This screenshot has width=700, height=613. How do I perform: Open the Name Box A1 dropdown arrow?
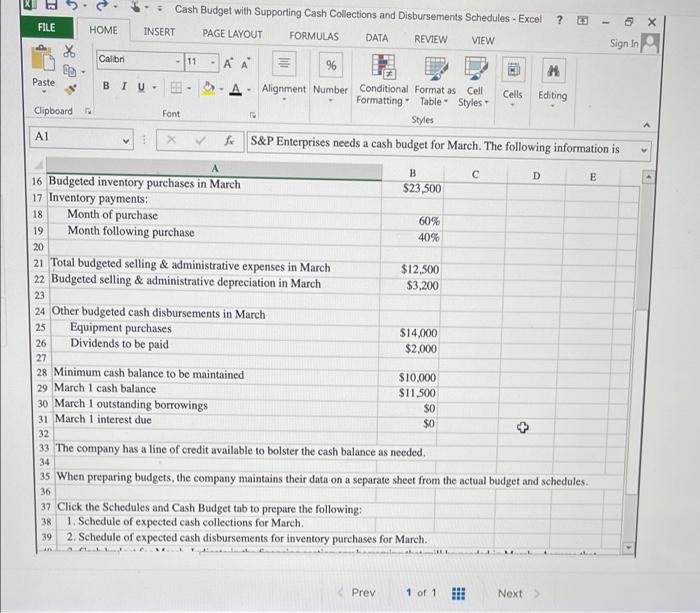(x=126, y=141)
